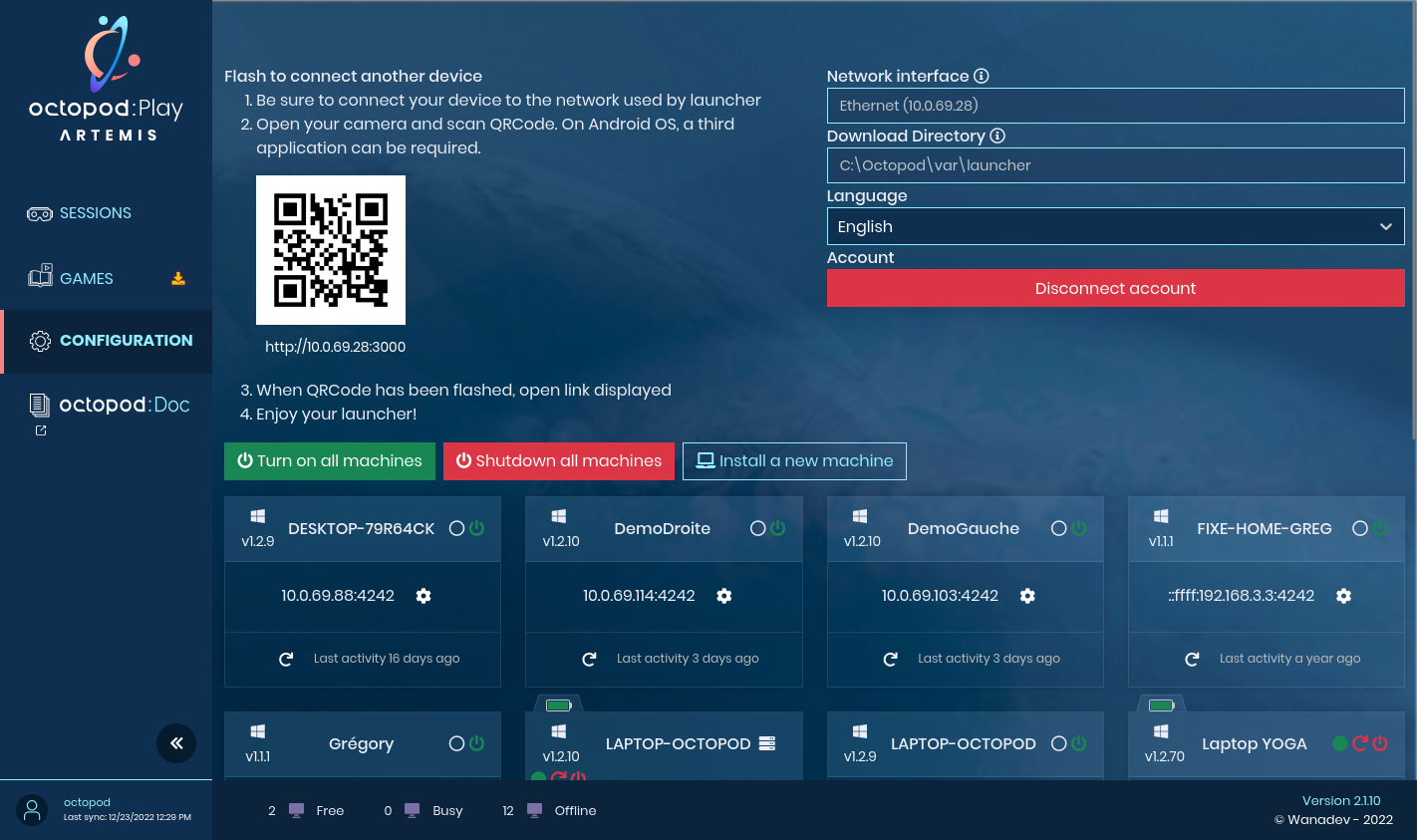
Task: Click the Games download icon
Action: 178,279
